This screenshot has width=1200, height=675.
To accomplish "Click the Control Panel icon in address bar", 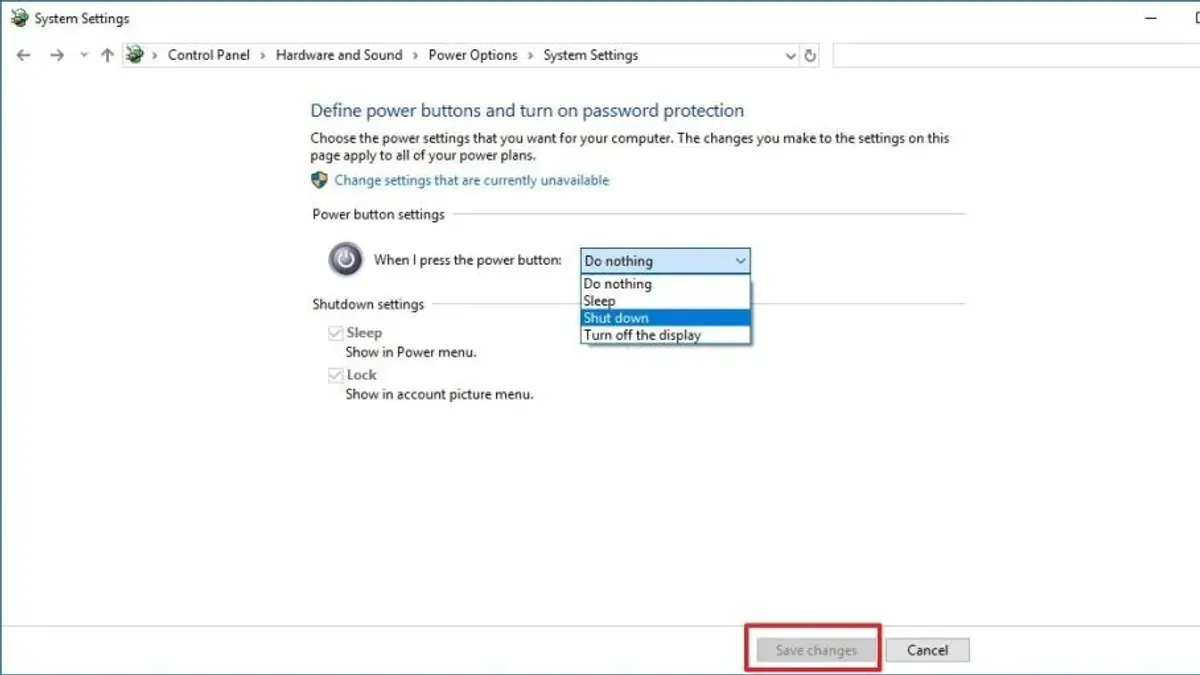I will tap(135, 55).
